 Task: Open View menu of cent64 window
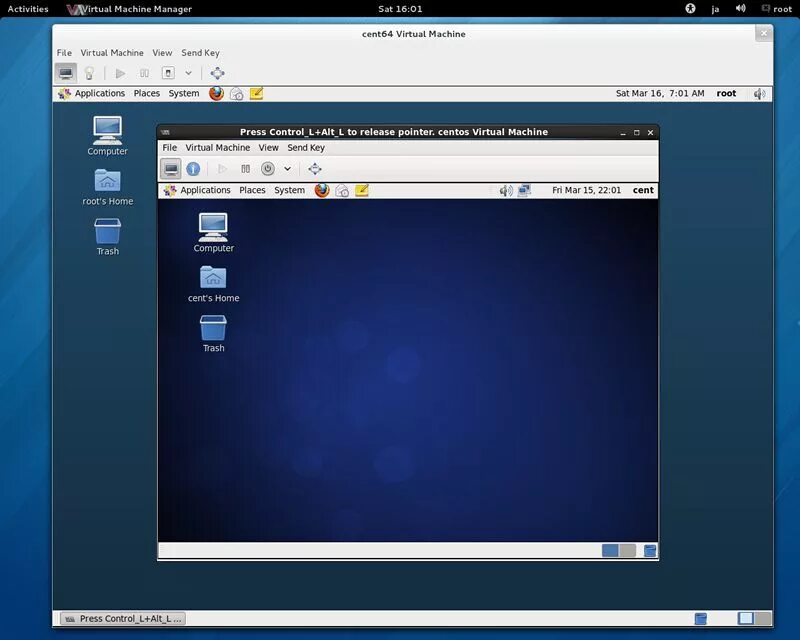162,53
